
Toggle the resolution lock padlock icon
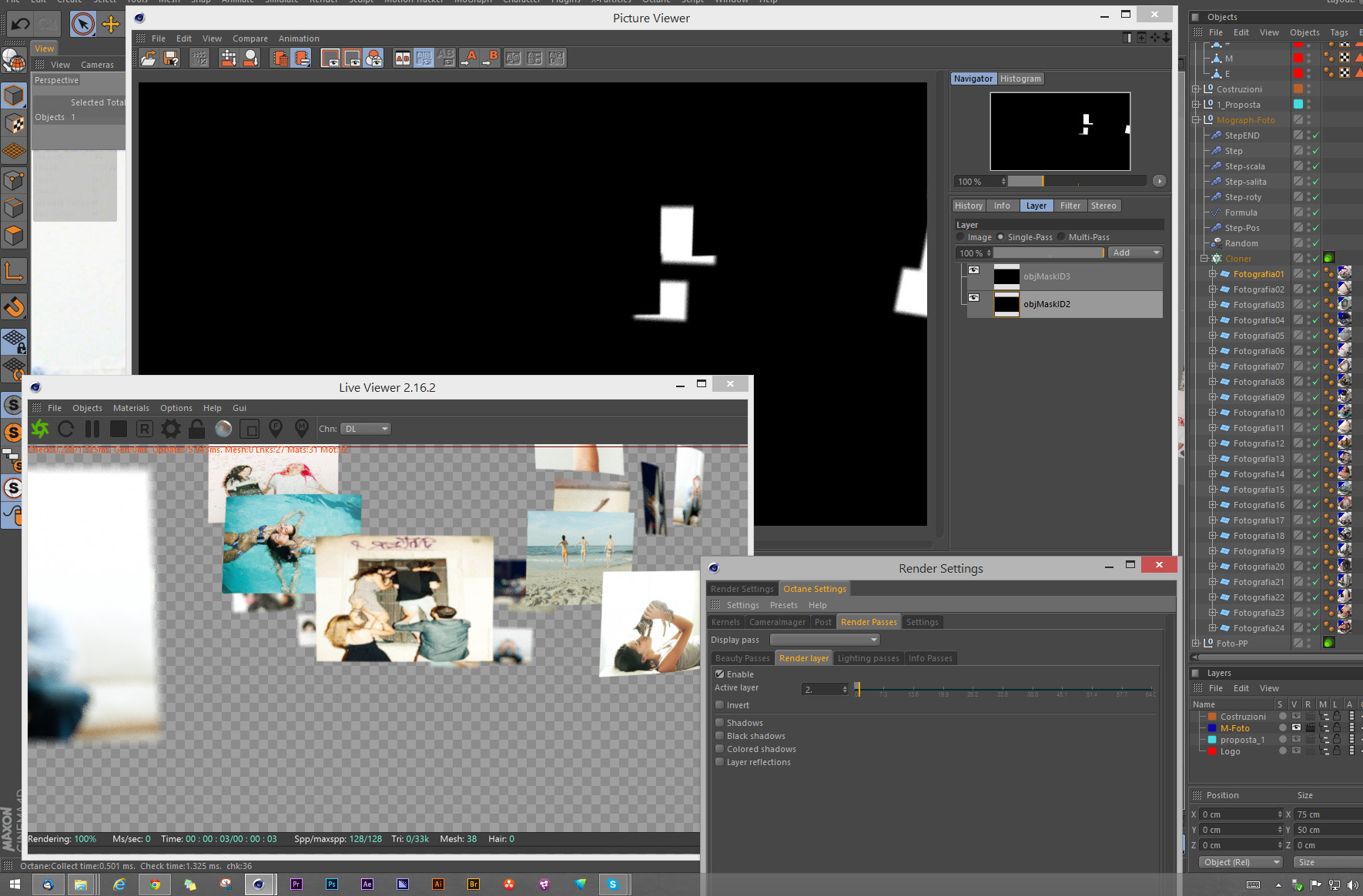coord(197,429)
